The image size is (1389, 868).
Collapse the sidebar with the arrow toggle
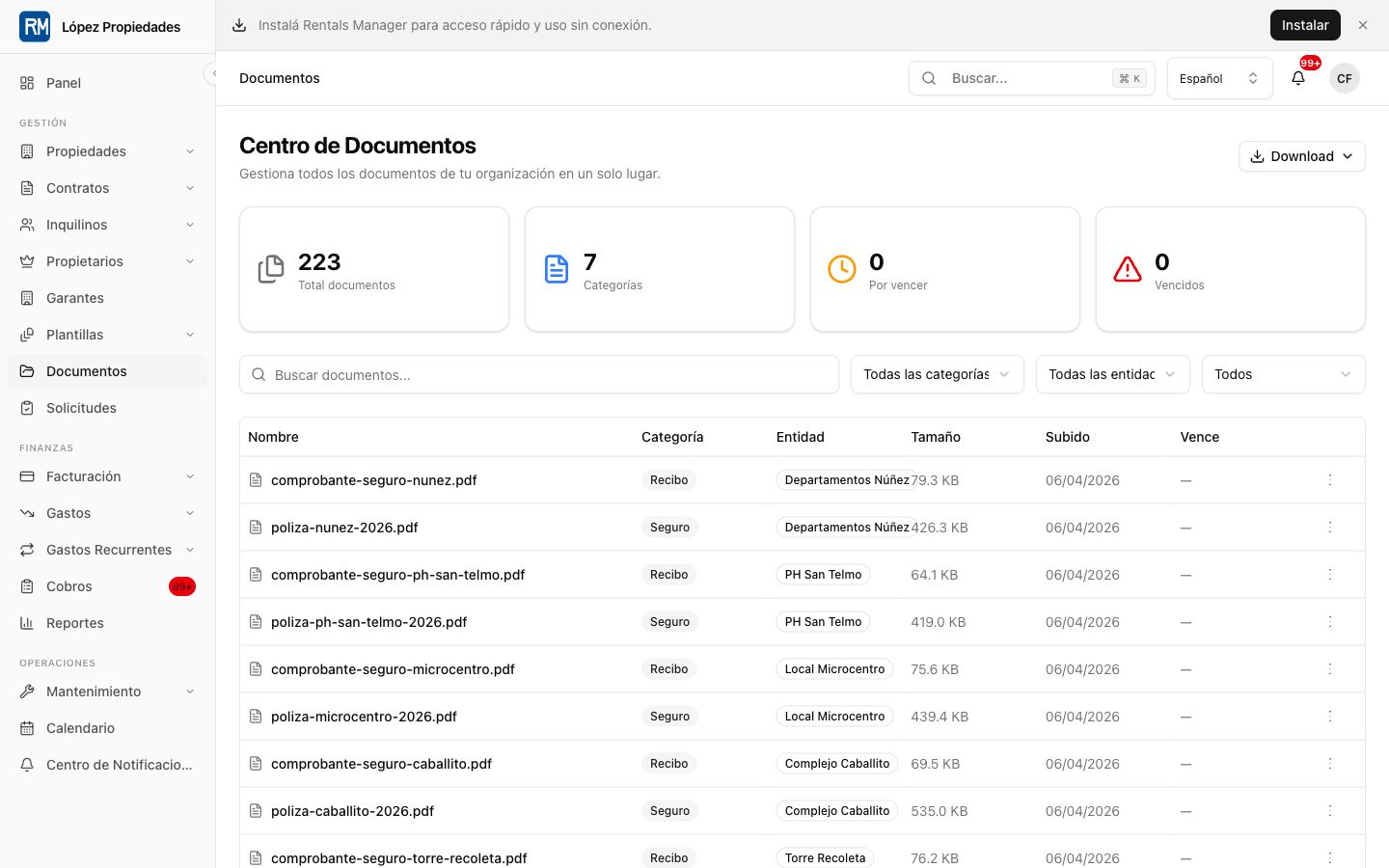click(x=214, y=73)
